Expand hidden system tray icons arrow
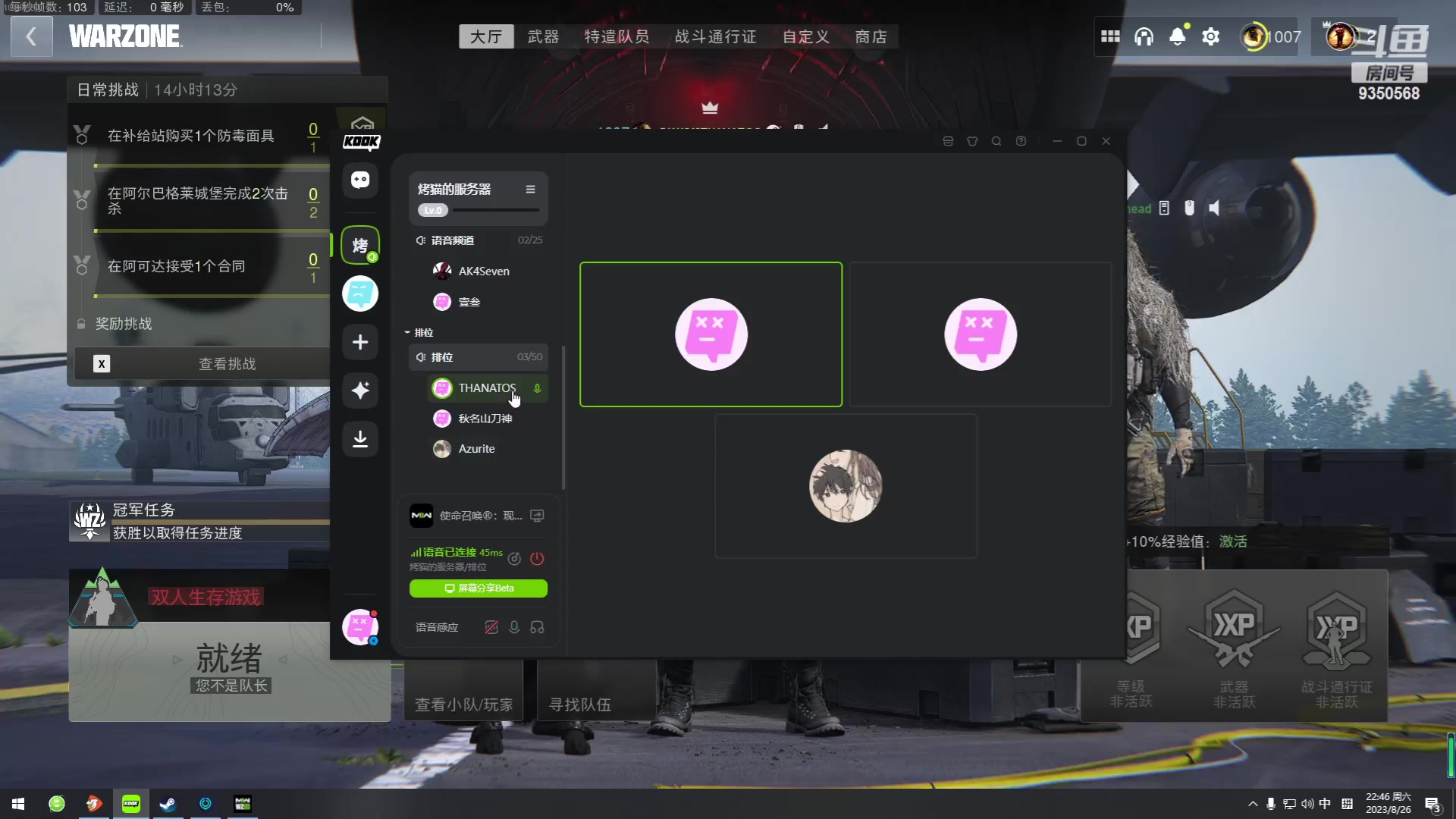Viewport: 1456px width, 819px height. point(1253,804)
